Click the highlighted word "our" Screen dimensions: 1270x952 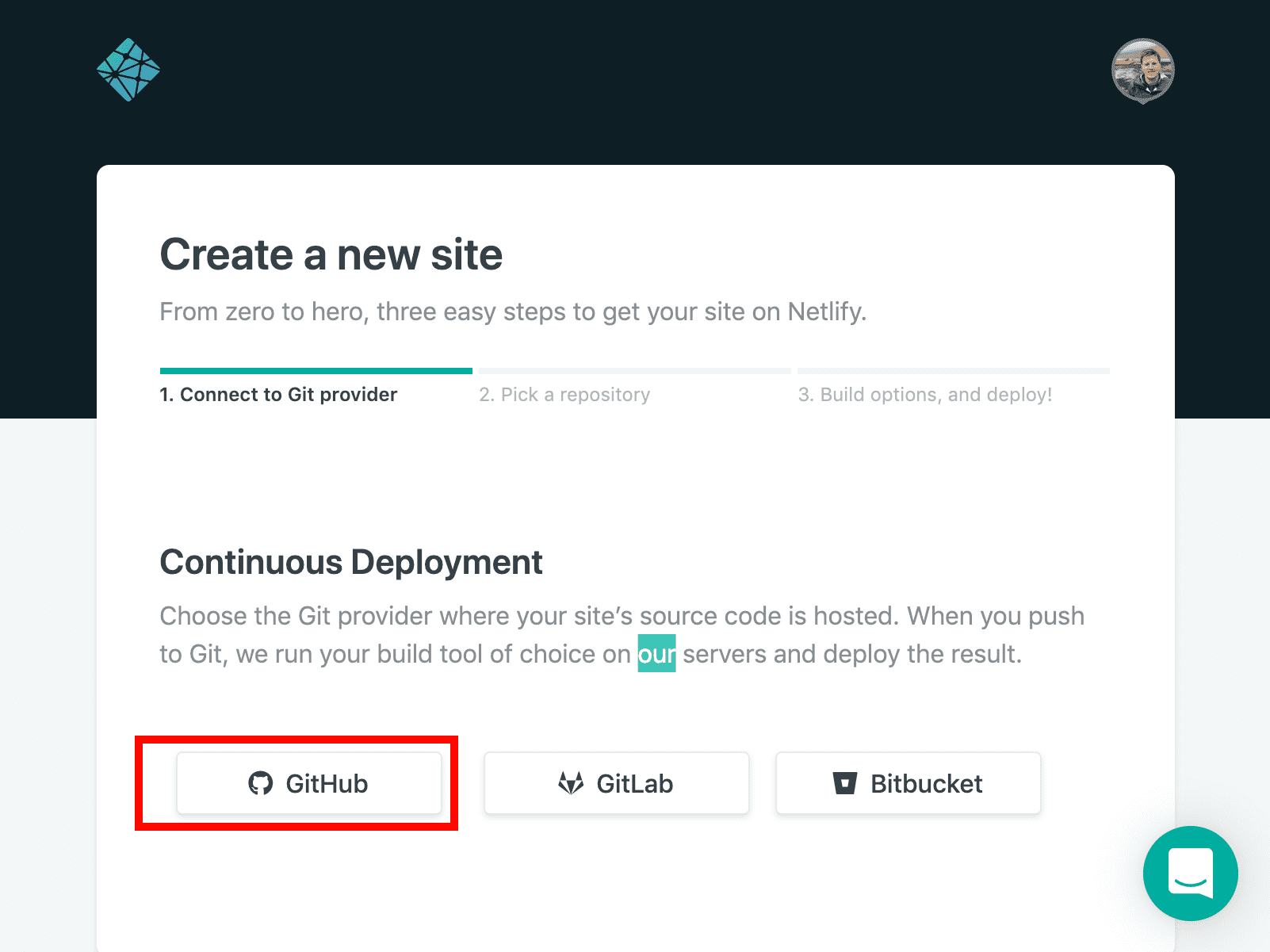pyautogui.click(x=656, y=654)
